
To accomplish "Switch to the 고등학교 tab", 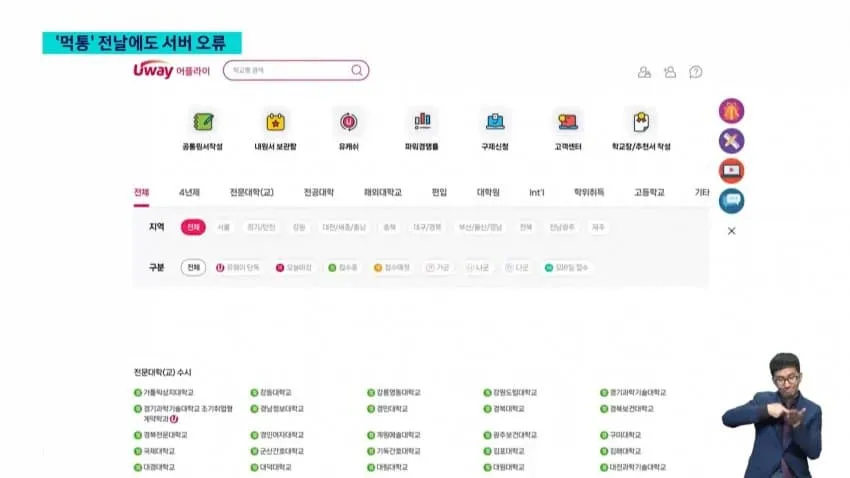I will pos(649,192).
